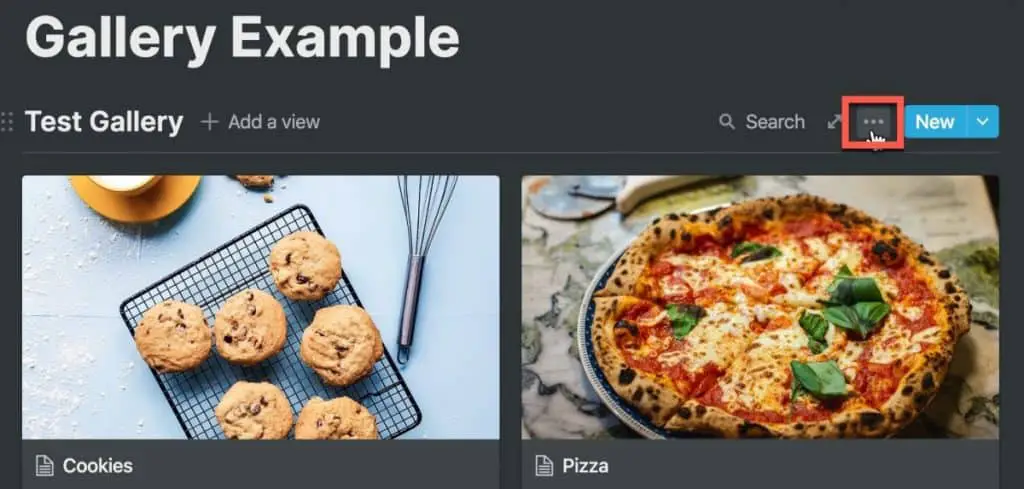Select the Test Gallery view title

[x=104, y=122]
